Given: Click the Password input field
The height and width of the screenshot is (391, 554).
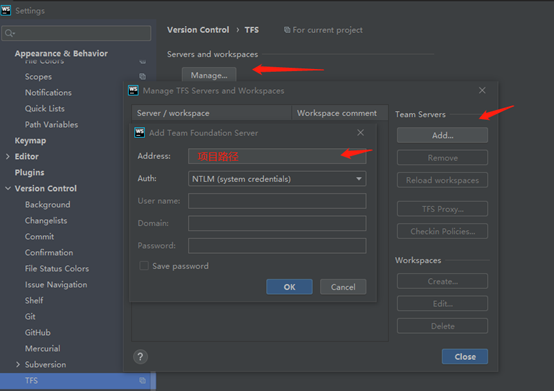Looking at the screenshot, I should coord(277,246).
